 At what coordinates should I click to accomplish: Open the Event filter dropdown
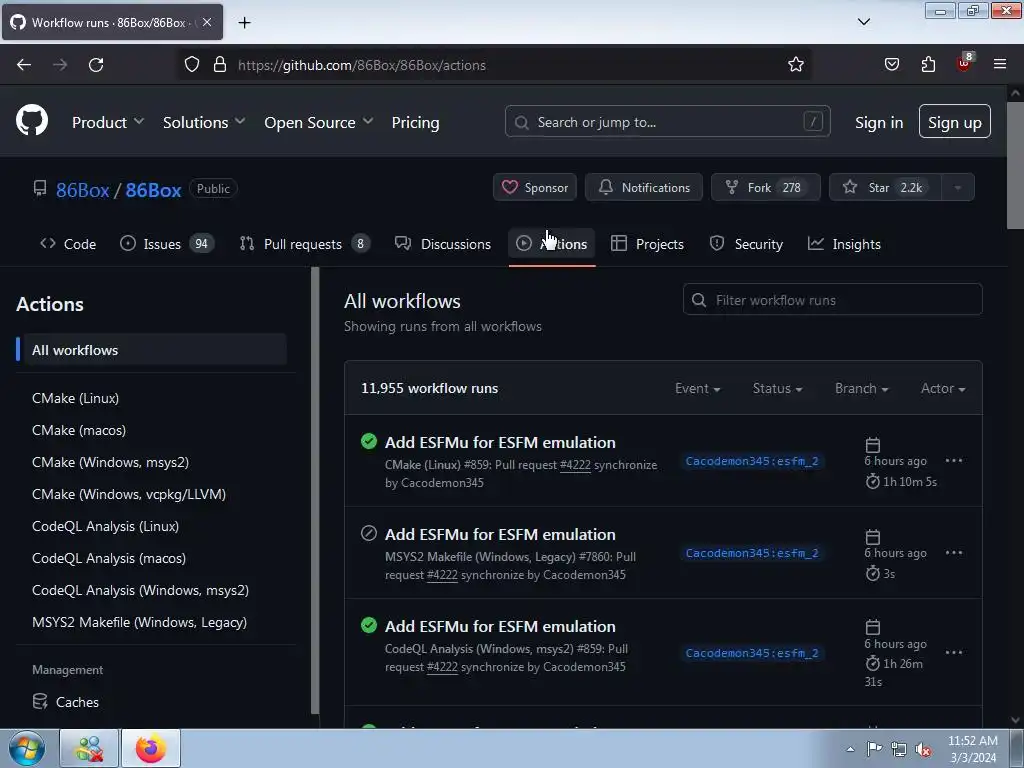pos(697,388)
